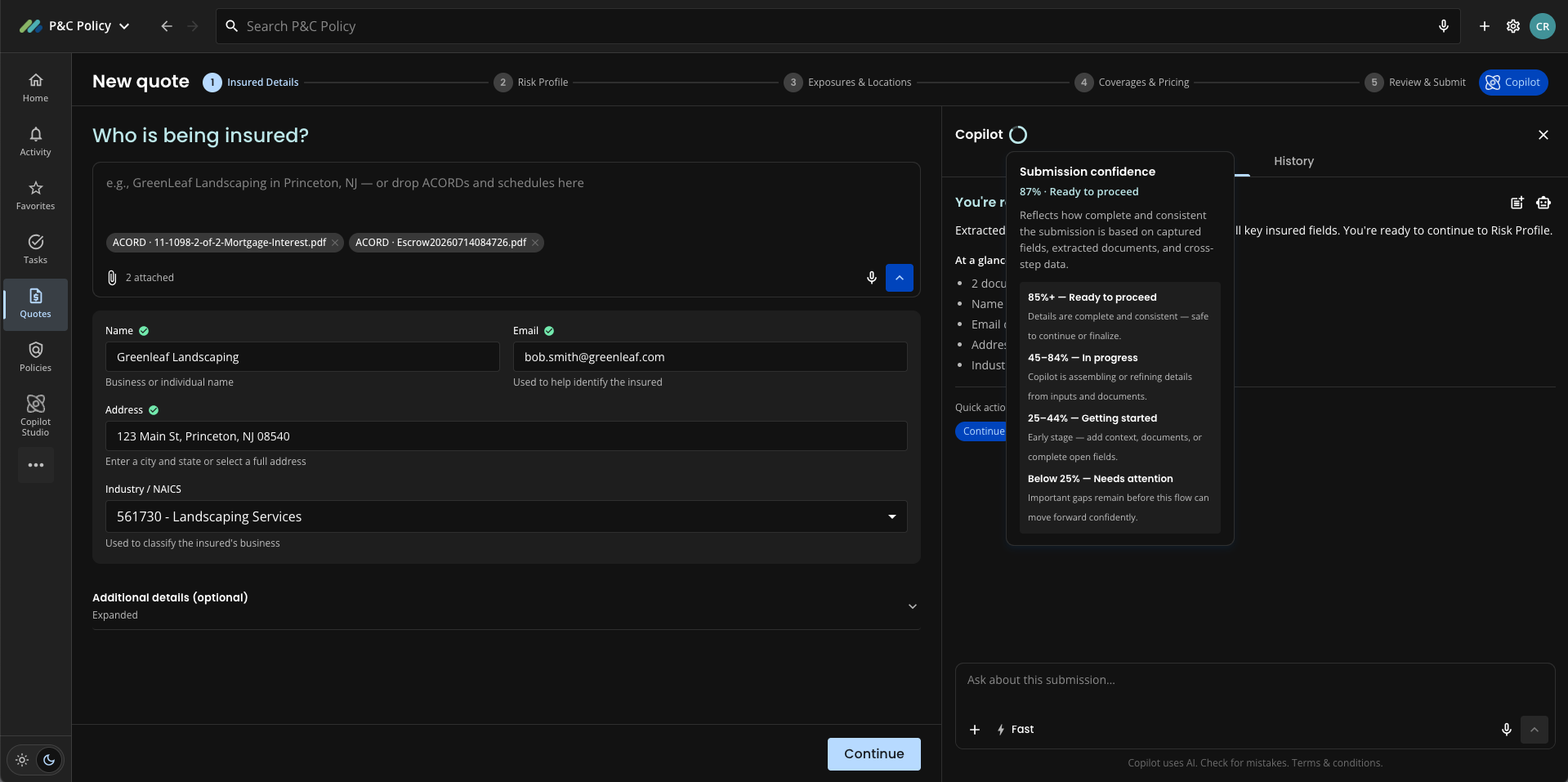This screenshot has height=782, width=1568.
Task: Click the ACORD Mortgage-Interest.pdf chip
Action: click(x=225, y=243)
